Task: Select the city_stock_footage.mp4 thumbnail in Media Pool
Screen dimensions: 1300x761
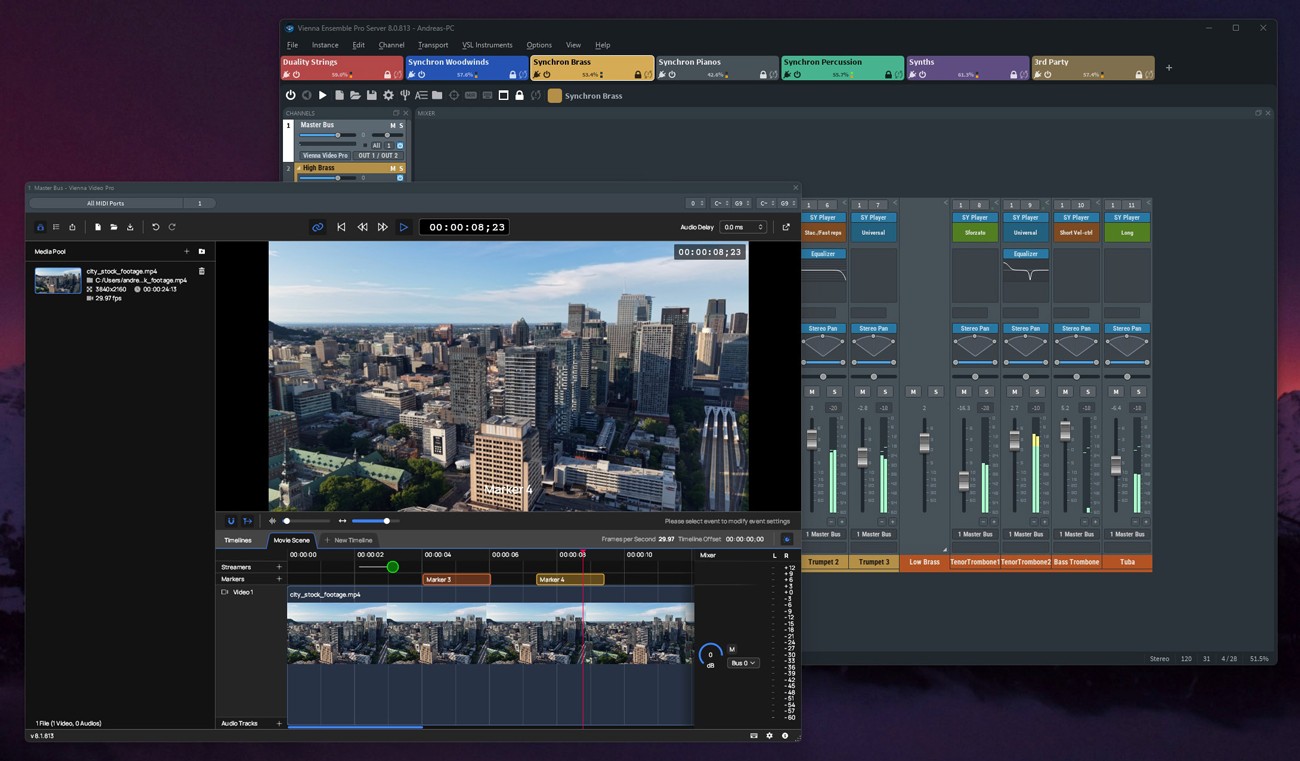Action: coord(58,280)
